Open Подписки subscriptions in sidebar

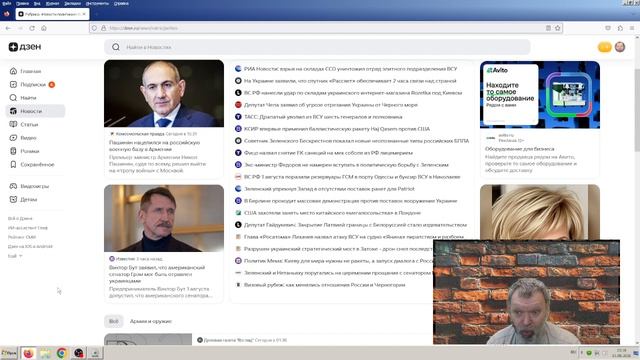point(32,84)
